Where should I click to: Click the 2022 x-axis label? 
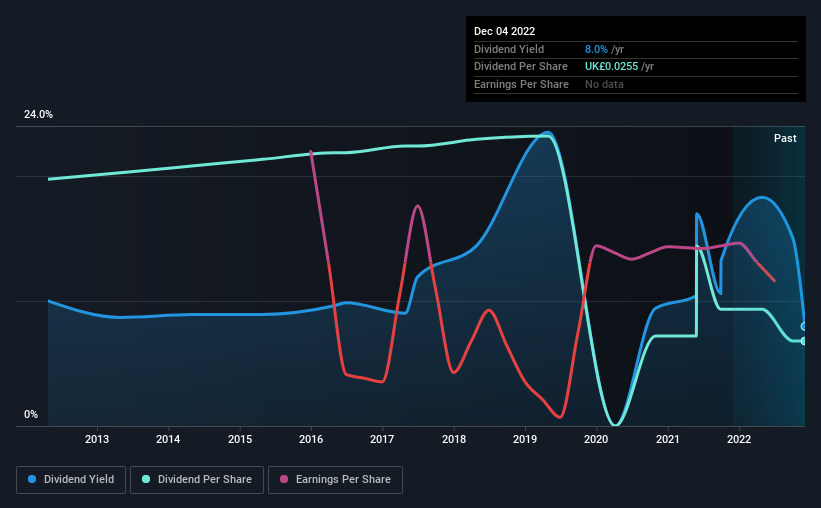739,439
